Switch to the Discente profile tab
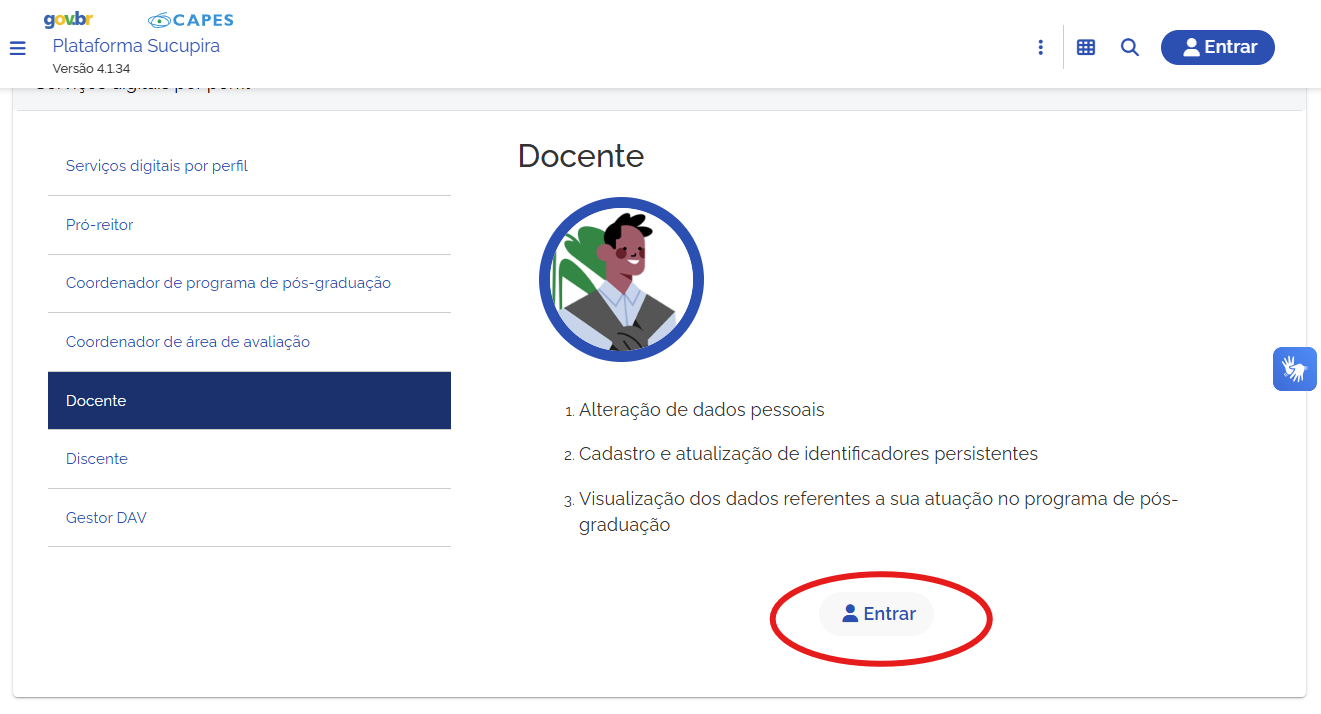The width and height of the screenshot is (1321, 714). [x=97, y=459]
